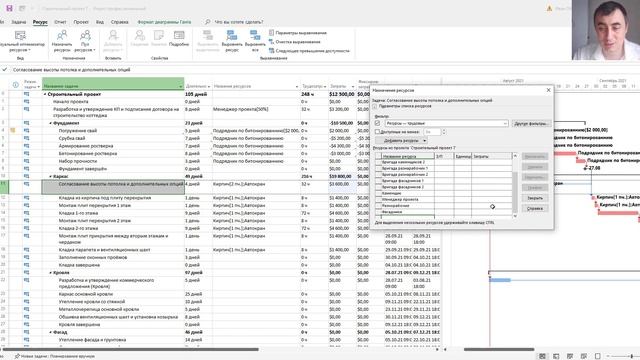Click the Level Resource ribbon icon

(232, 36)
